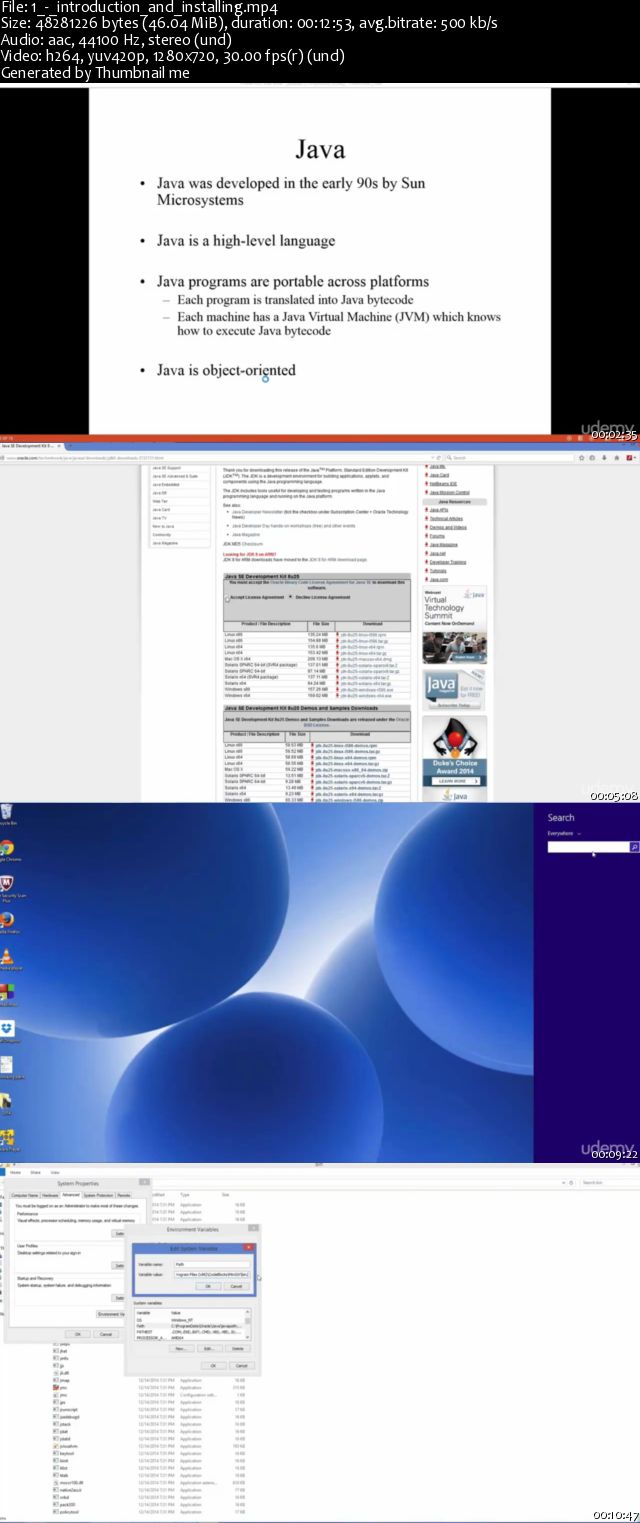The height and width of the screenshot is (1523, 640).
Task: Select the Path row in System variables list
Action: click(x=189, y=1325)
